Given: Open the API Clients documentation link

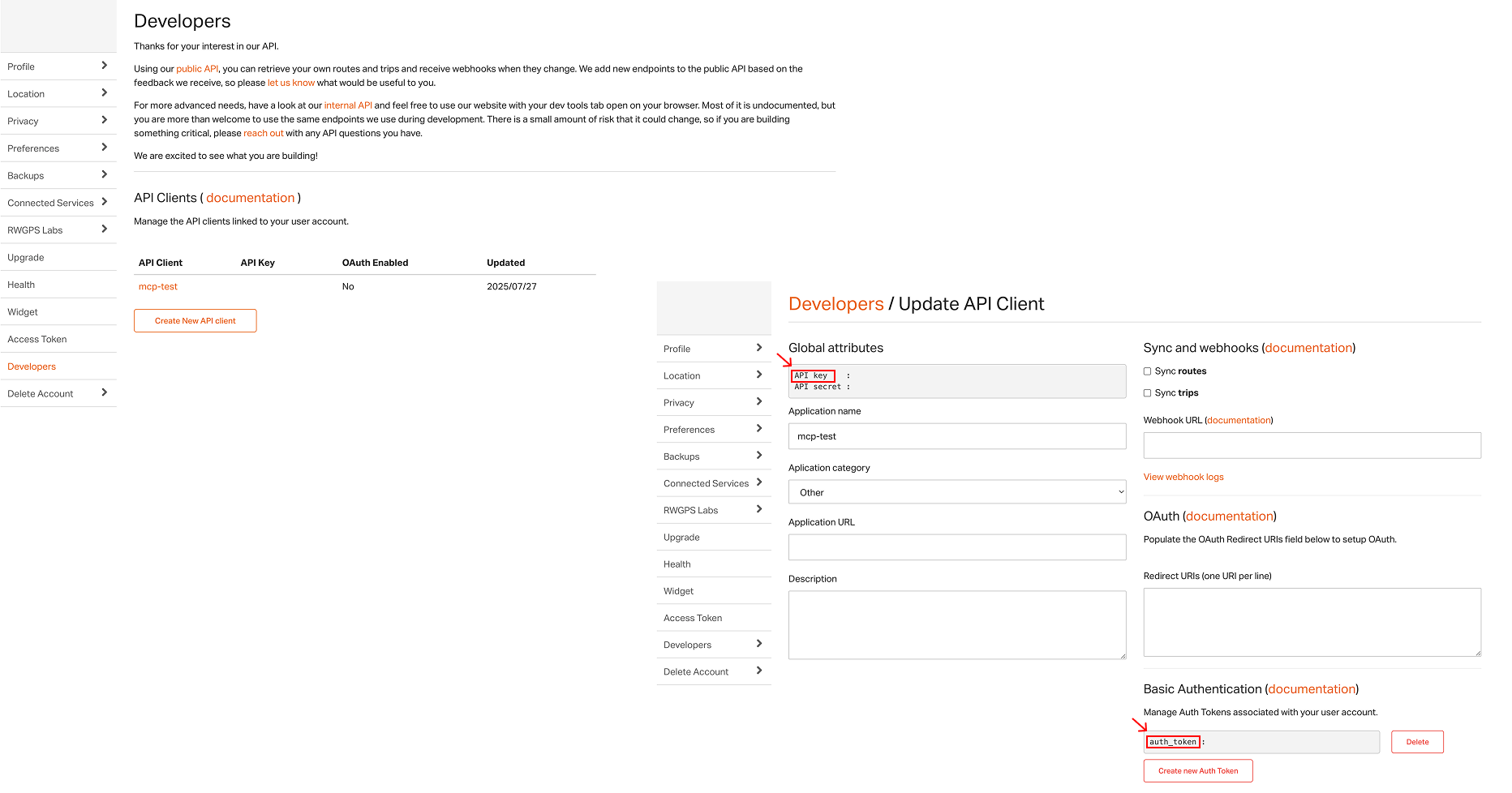Looking at the screenshot, I should [x=251, y=198].
